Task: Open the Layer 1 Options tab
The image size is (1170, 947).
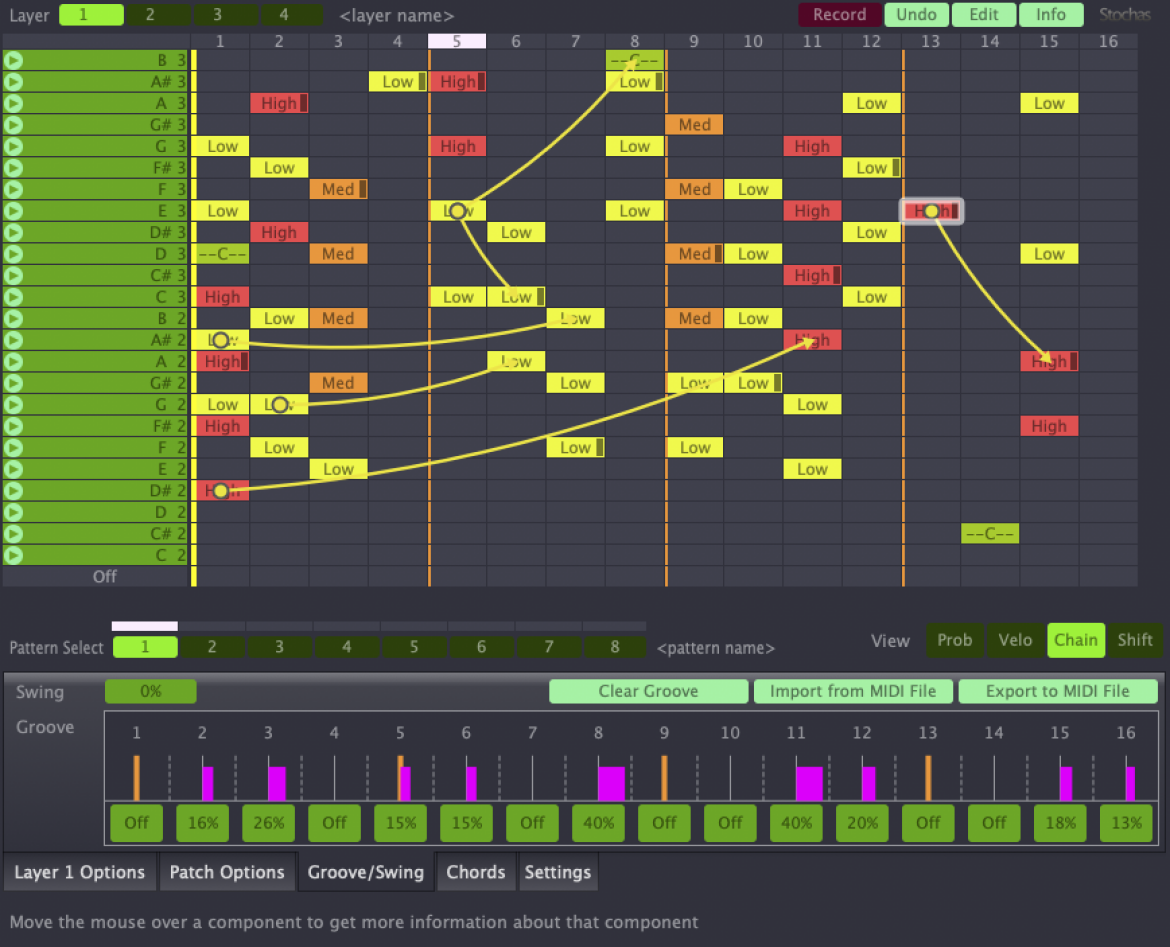Action: (x=80, y=872)
